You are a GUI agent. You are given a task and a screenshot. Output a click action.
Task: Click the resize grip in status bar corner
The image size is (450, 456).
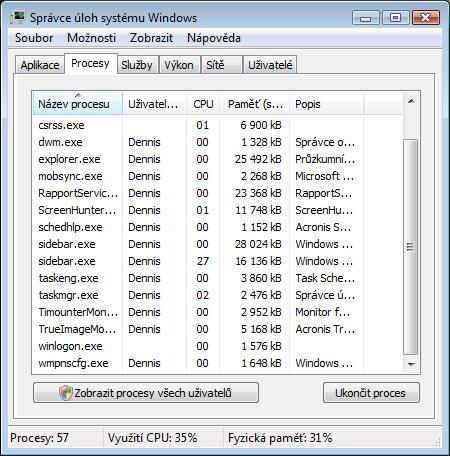[x=436, y=442]
